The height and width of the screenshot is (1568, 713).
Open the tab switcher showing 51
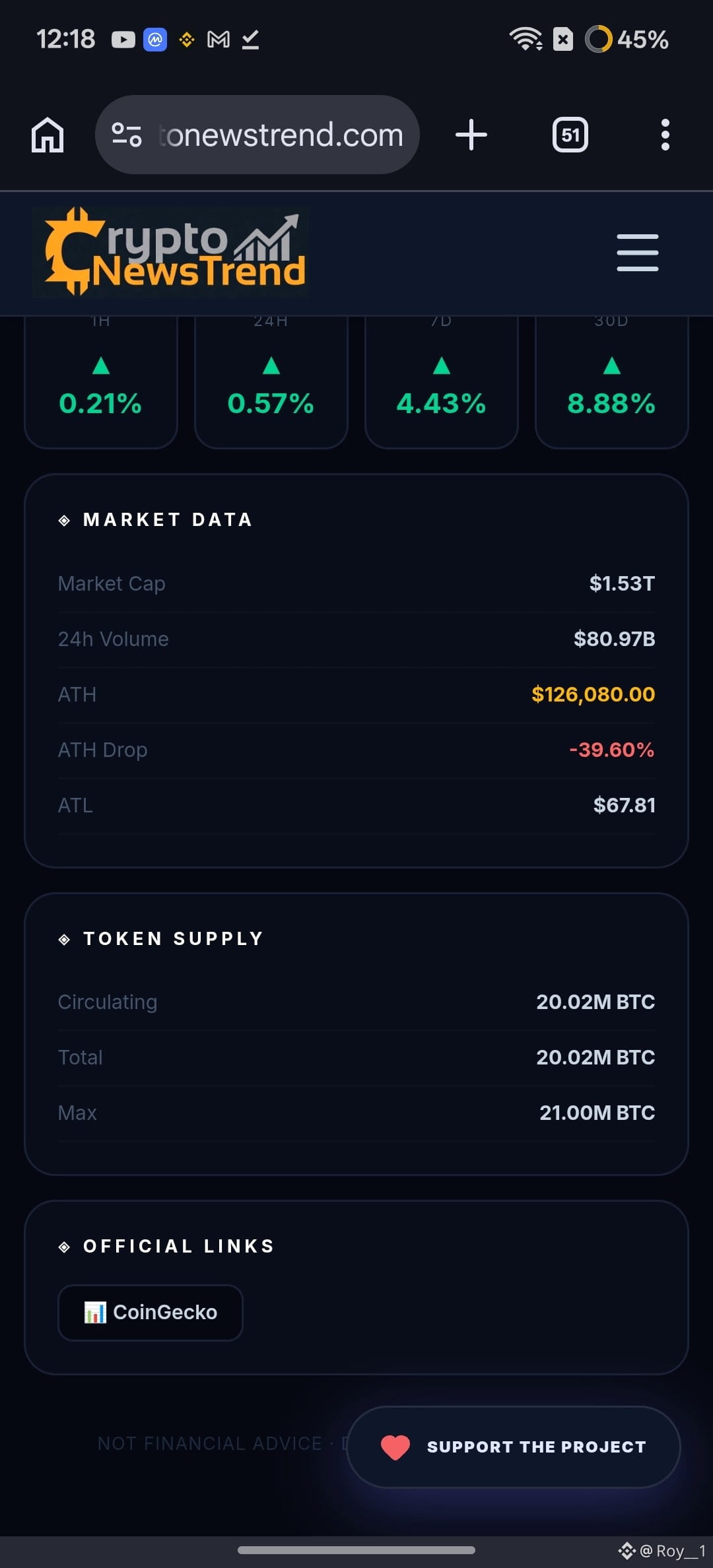point(570,135)
